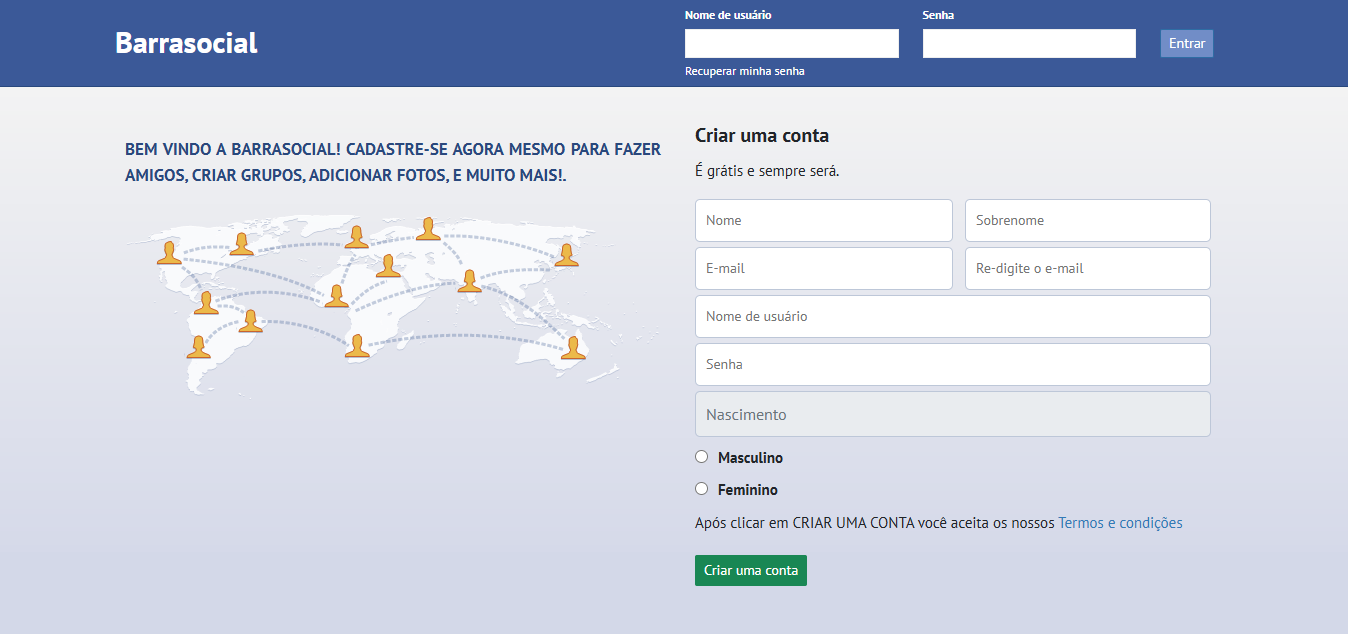
Task: Open the Termos e condições link
Action: click(x=1119, y=522)
